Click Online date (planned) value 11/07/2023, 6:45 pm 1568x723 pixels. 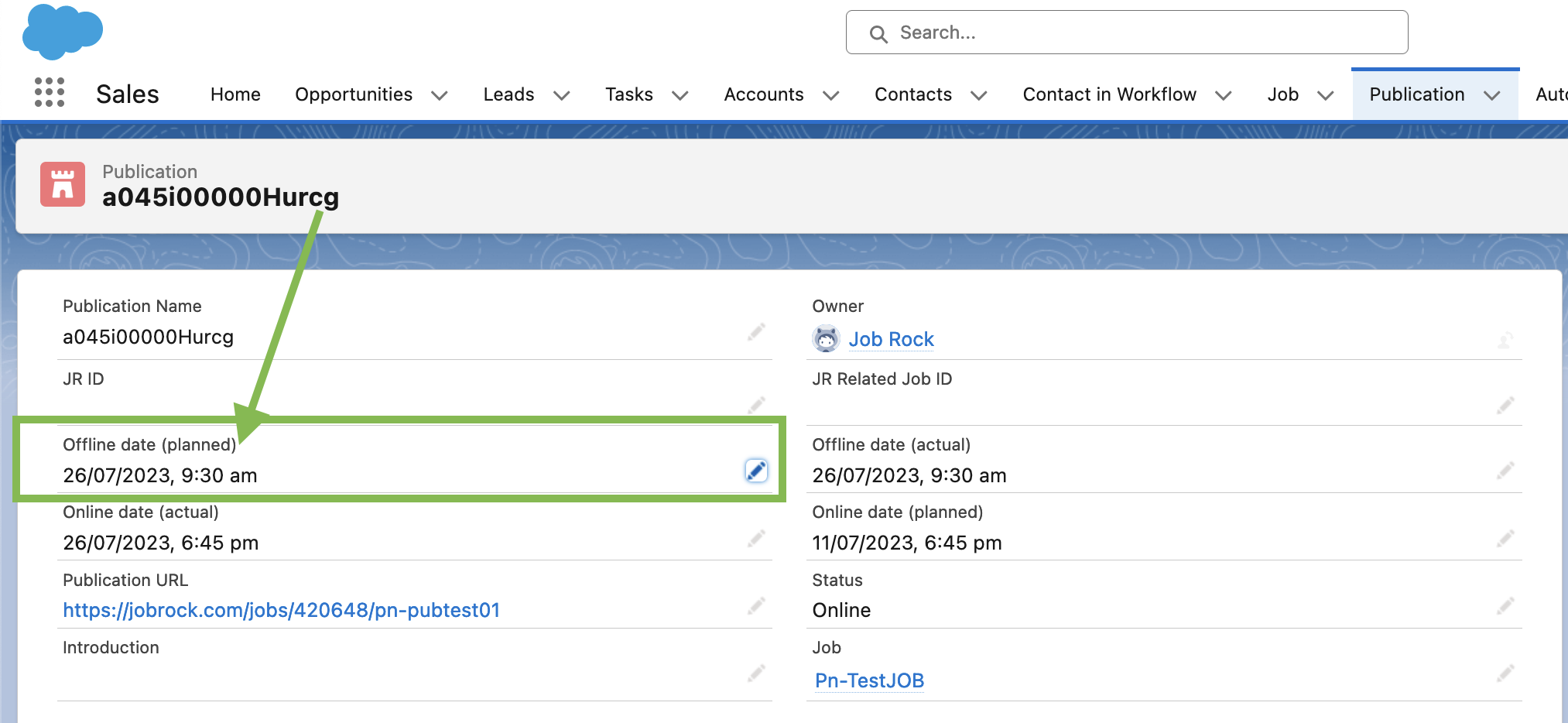(x=907, y=543)
